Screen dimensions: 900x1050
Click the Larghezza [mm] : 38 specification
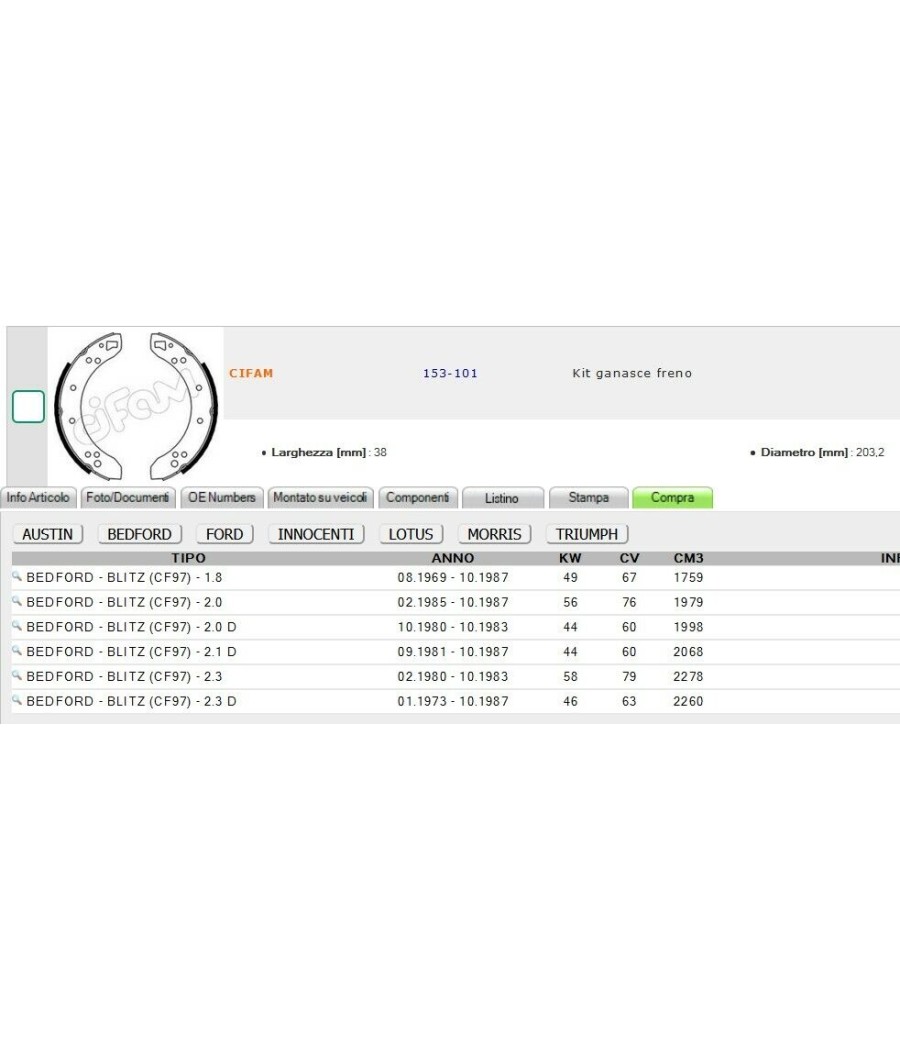(324, 452)
